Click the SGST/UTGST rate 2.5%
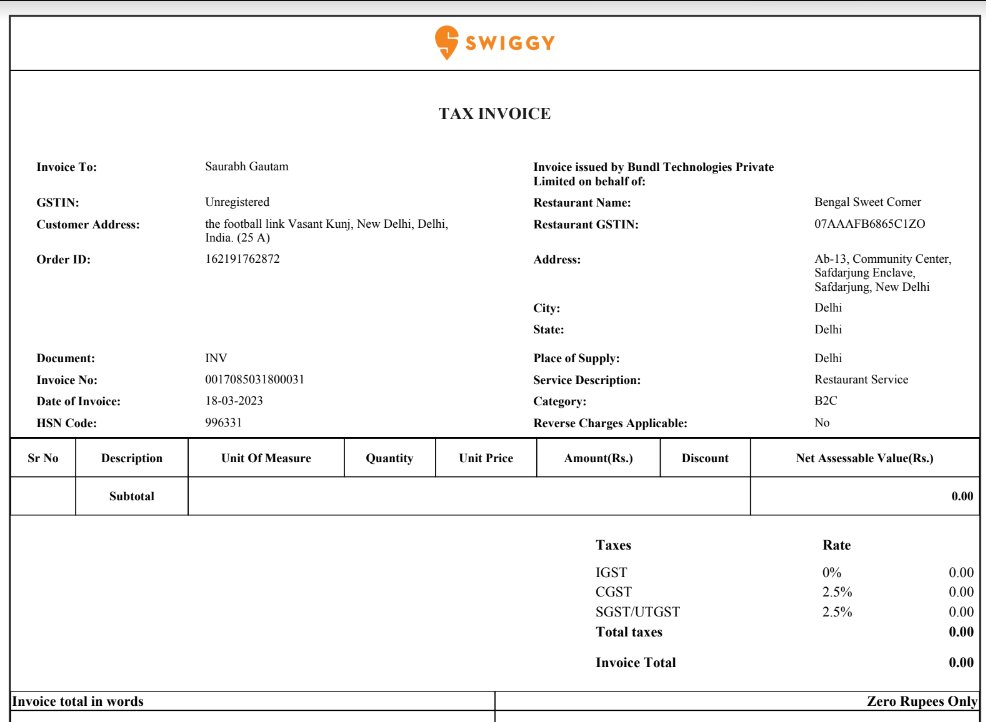 pyautogui.click(x=837, y=612)
